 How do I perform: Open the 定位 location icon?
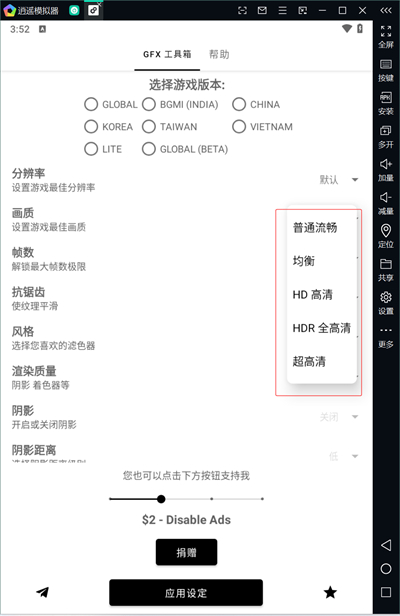[x=386, y=236]
